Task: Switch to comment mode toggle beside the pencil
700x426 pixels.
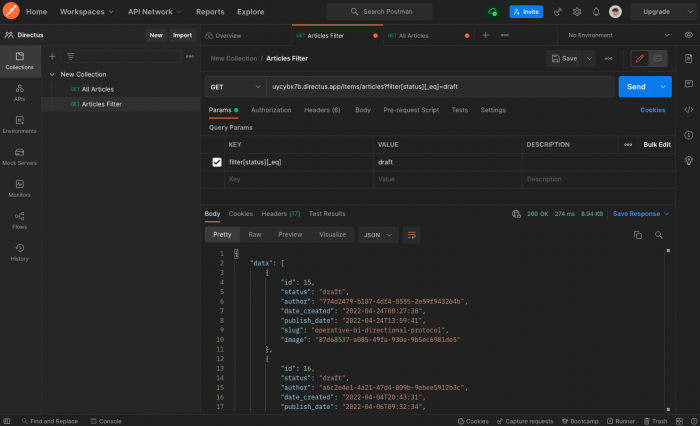Action: (658, 59)
